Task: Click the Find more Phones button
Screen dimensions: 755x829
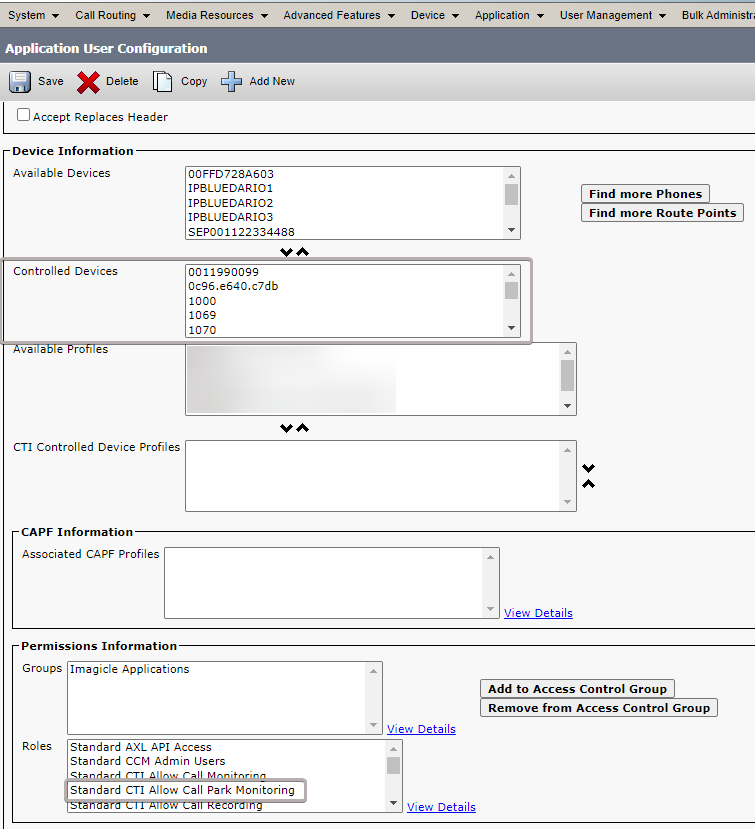Action: point(645,194)
